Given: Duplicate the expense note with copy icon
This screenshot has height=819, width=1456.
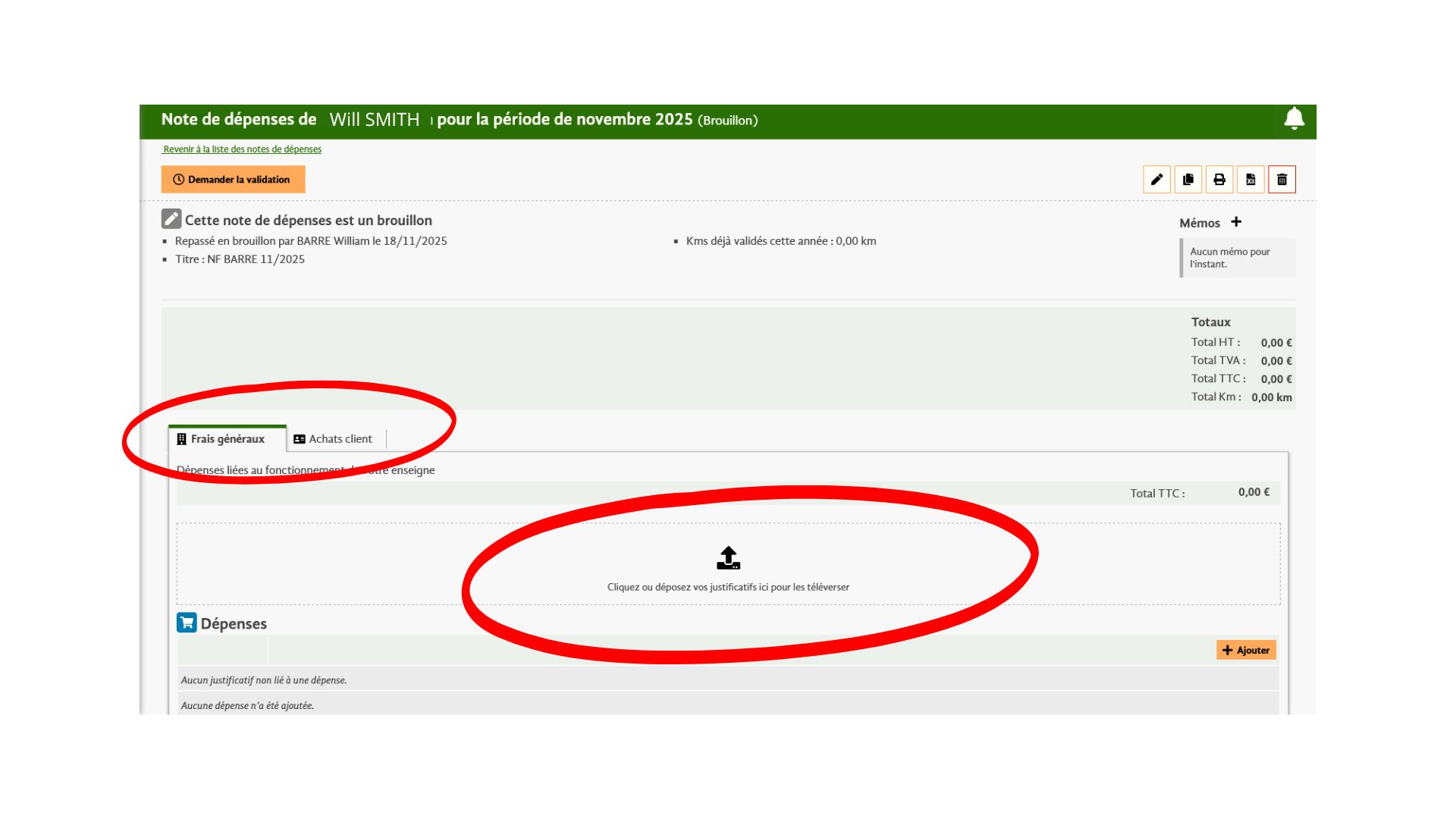Looking at the screenshot, I should pyautogui.click(x=1188, y=180).
